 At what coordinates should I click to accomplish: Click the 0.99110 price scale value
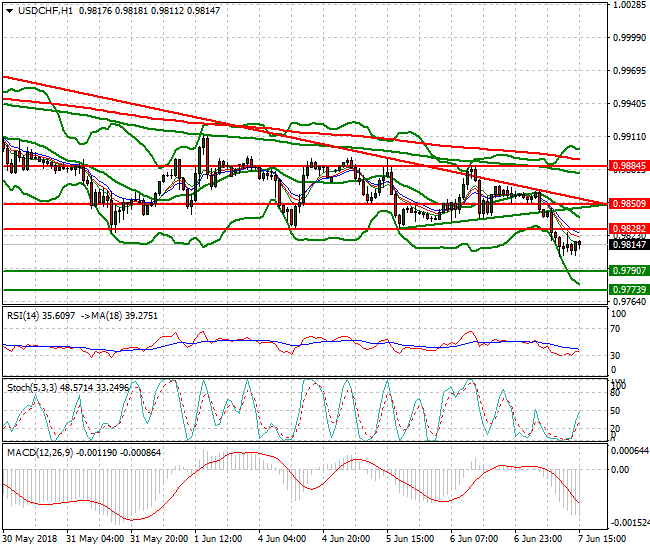tap(629, 136)
